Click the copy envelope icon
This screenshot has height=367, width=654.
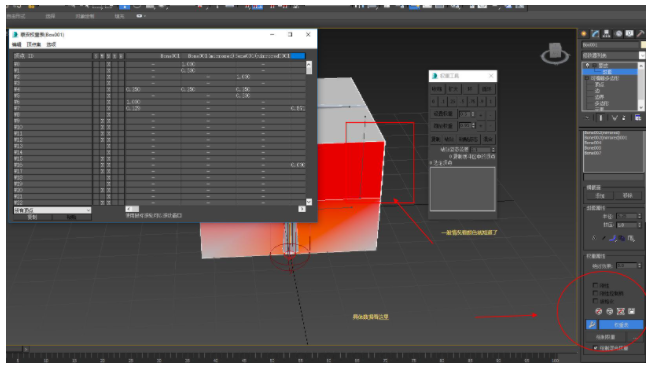coord(622,238)
